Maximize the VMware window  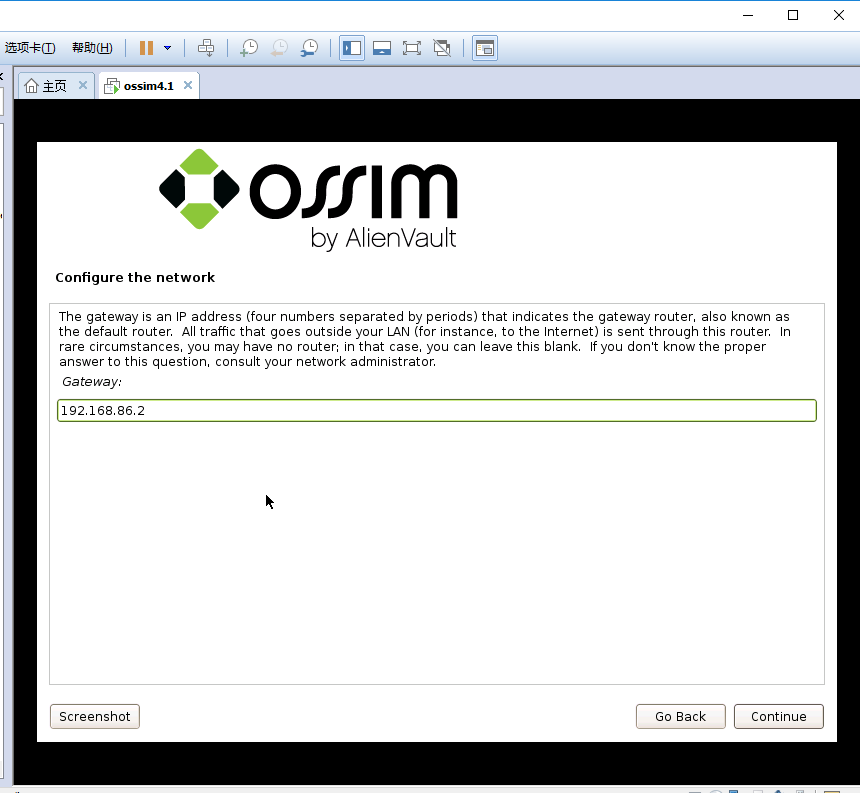pos(793,15)
